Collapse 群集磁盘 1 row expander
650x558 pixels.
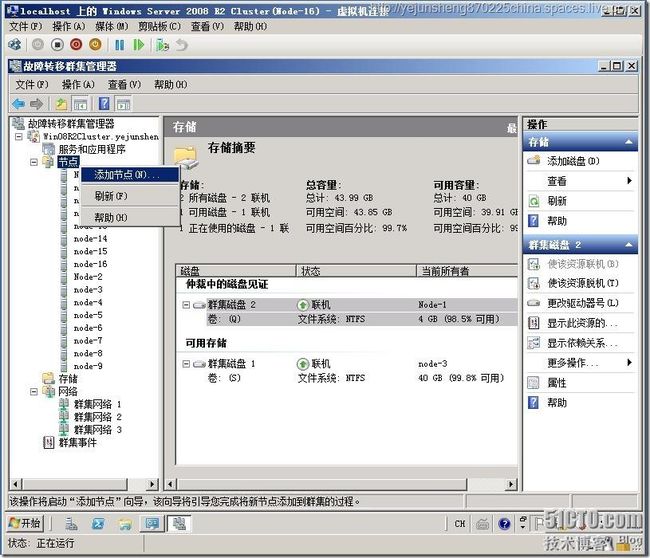pyautogui.click(x=186, y=364)
